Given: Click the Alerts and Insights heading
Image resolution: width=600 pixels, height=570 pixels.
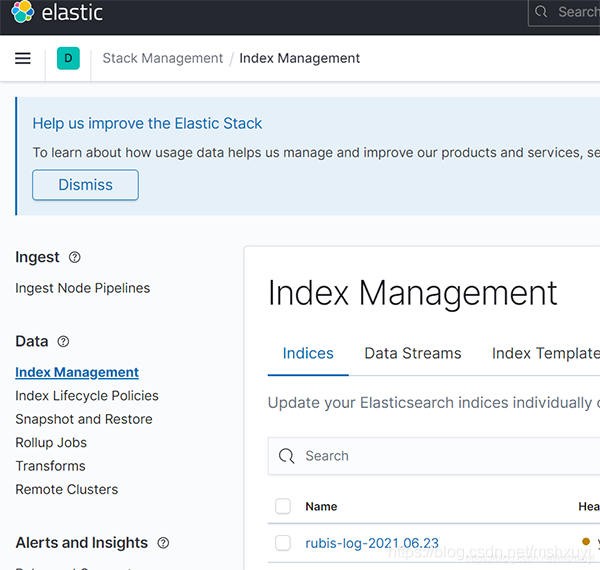Looking at the screenshot, I should click(82, 543).
